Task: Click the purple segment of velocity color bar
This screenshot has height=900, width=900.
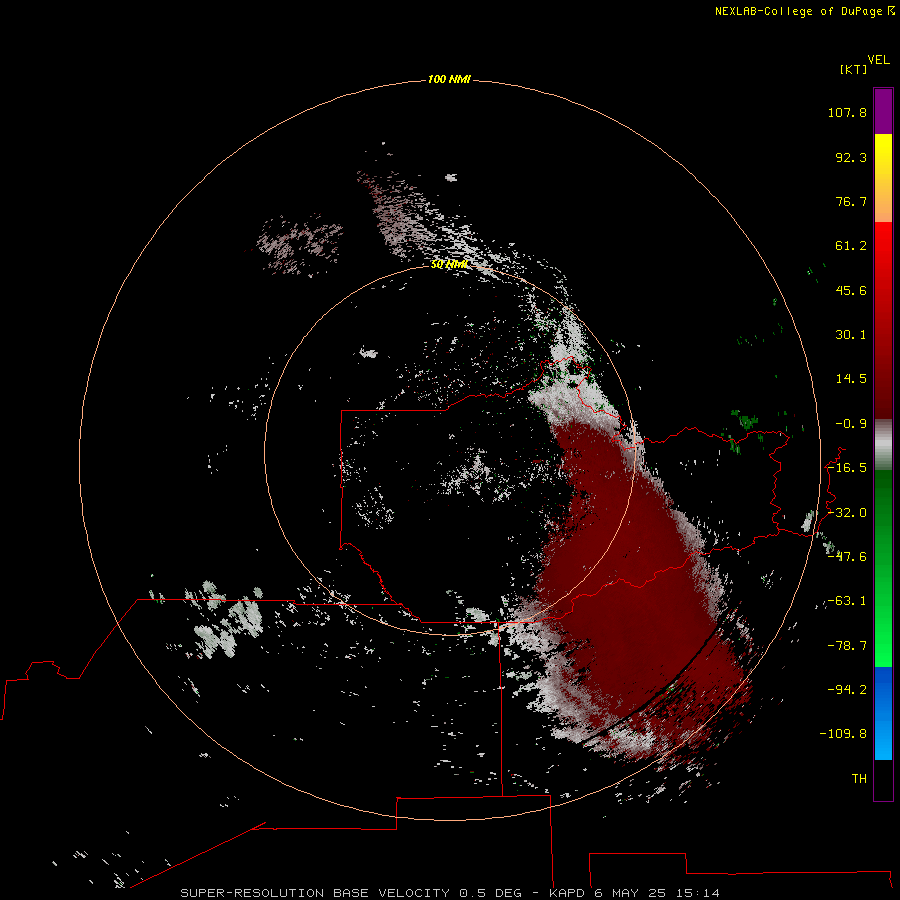Action: click(x=883, y=111)
